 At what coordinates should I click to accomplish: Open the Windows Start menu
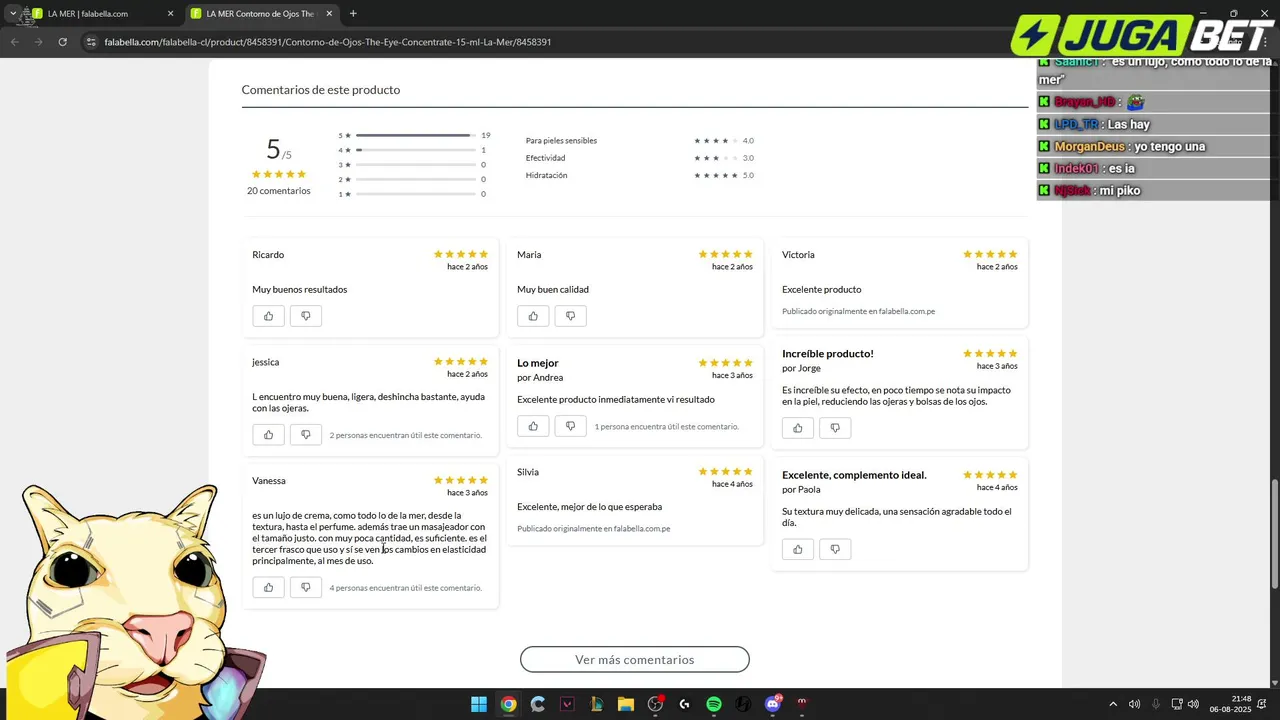point(479,704)
